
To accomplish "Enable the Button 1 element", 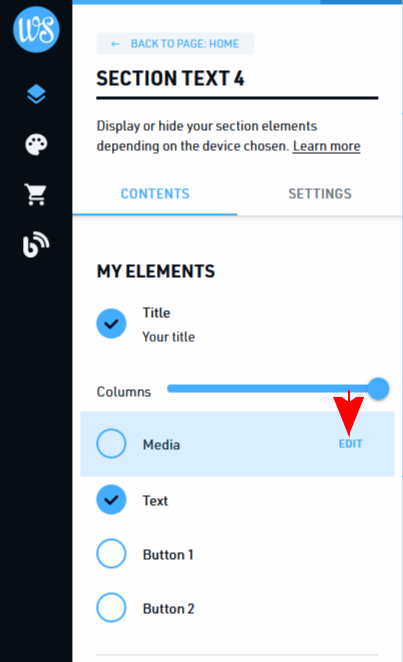I will [111, 553].
